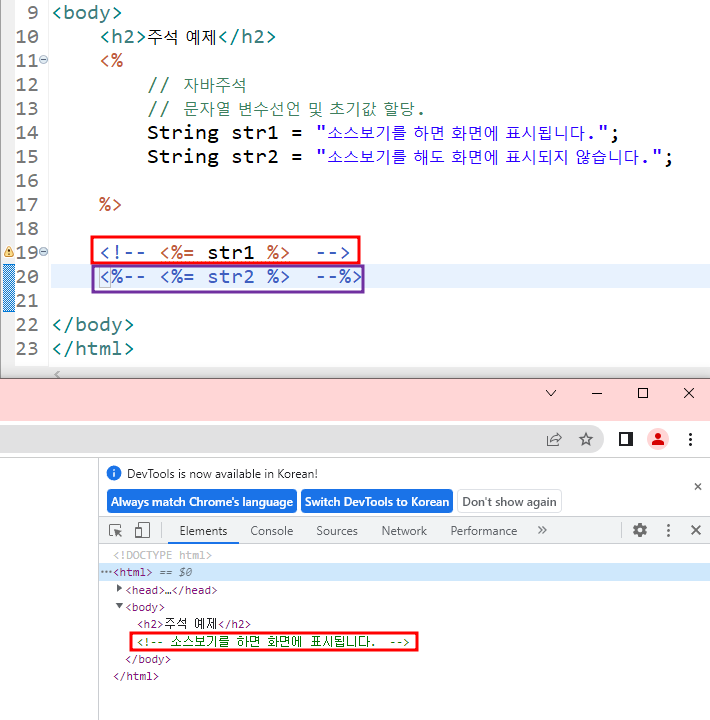Place cursor on line 15 str2 declaration

[410, 157]
